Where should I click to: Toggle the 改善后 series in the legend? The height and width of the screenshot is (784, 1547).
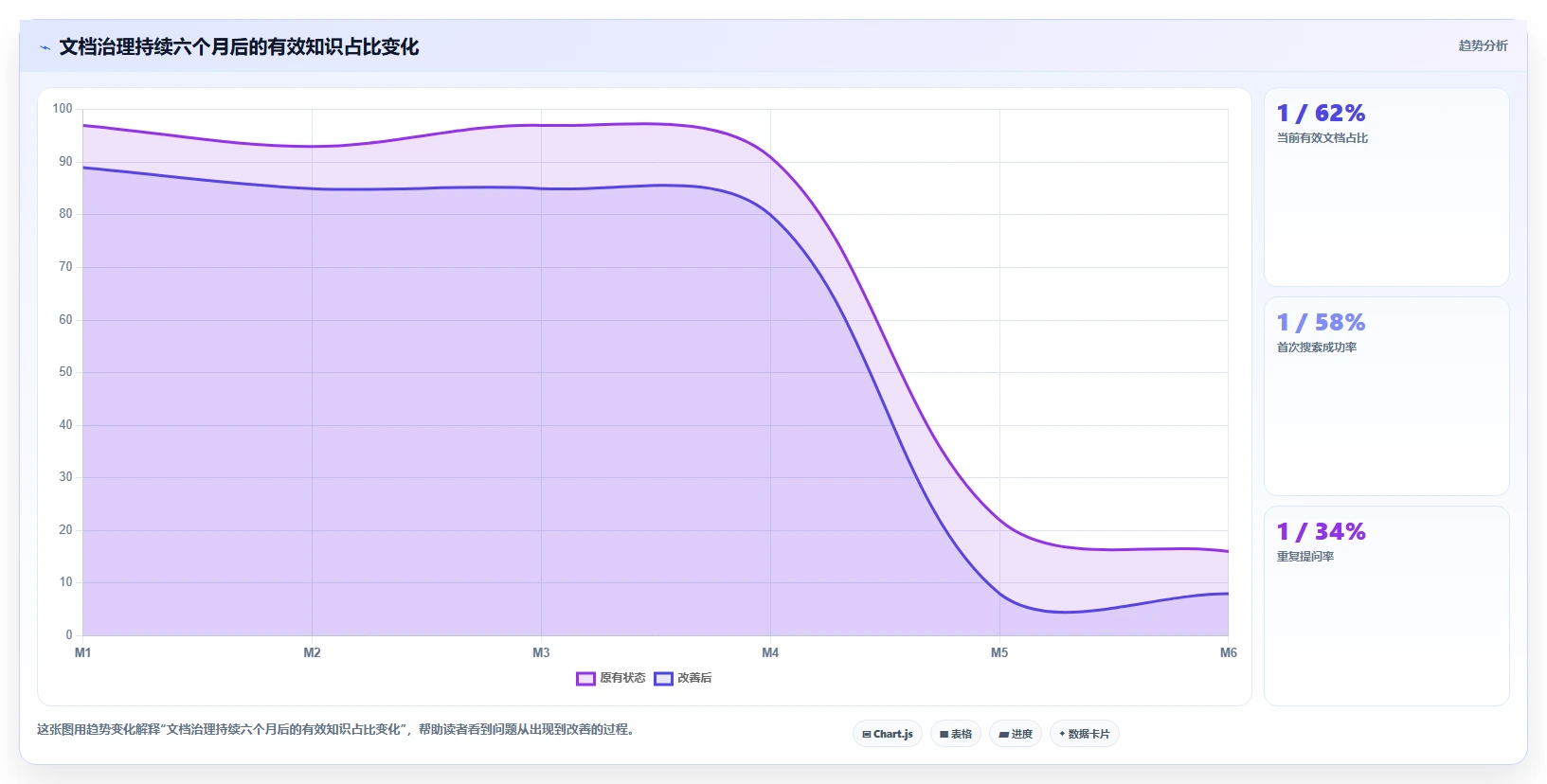683,678
